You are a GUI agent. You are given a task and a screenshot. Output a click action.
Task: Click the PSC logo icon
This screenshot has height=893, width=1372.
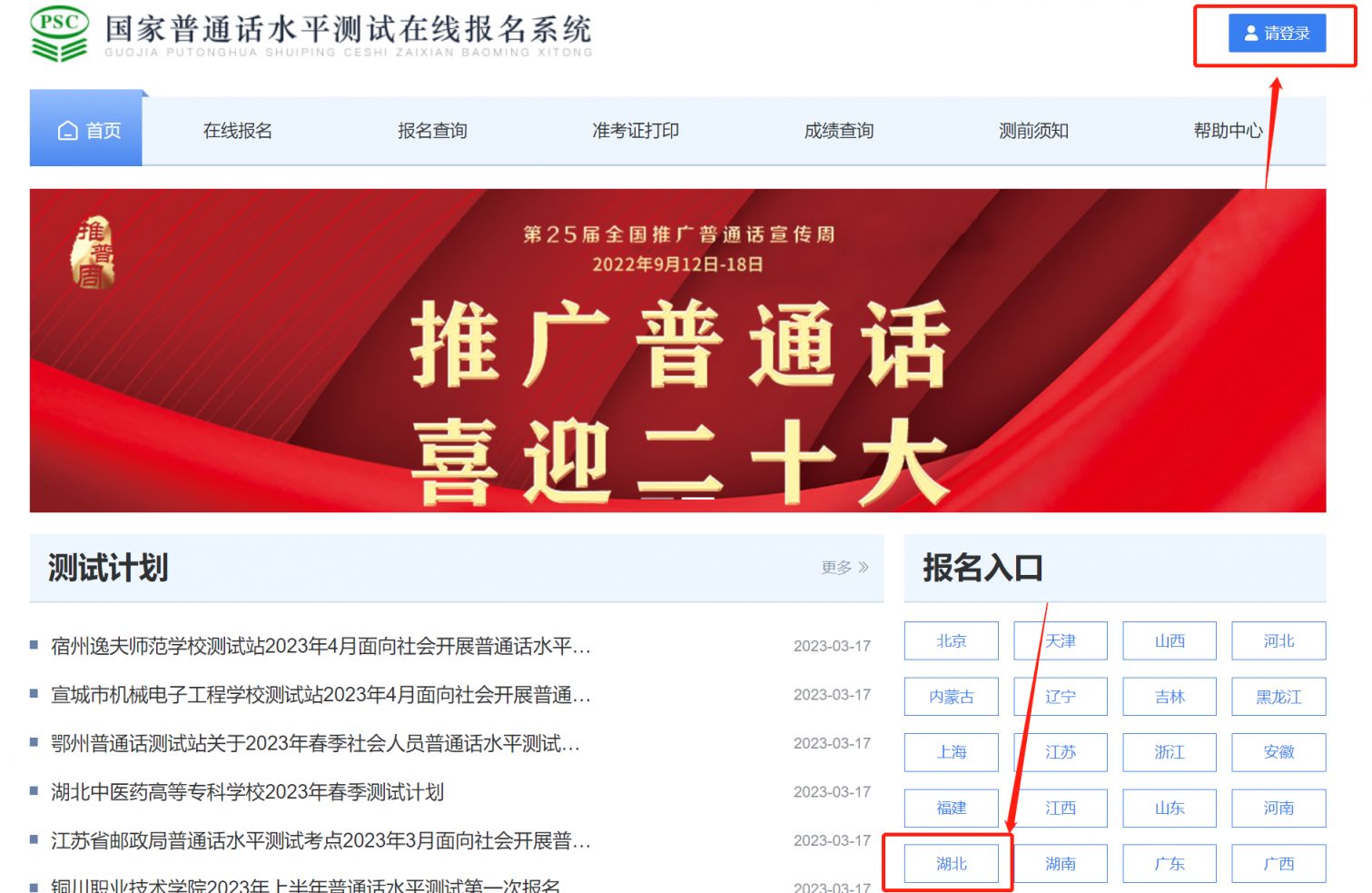59,34
